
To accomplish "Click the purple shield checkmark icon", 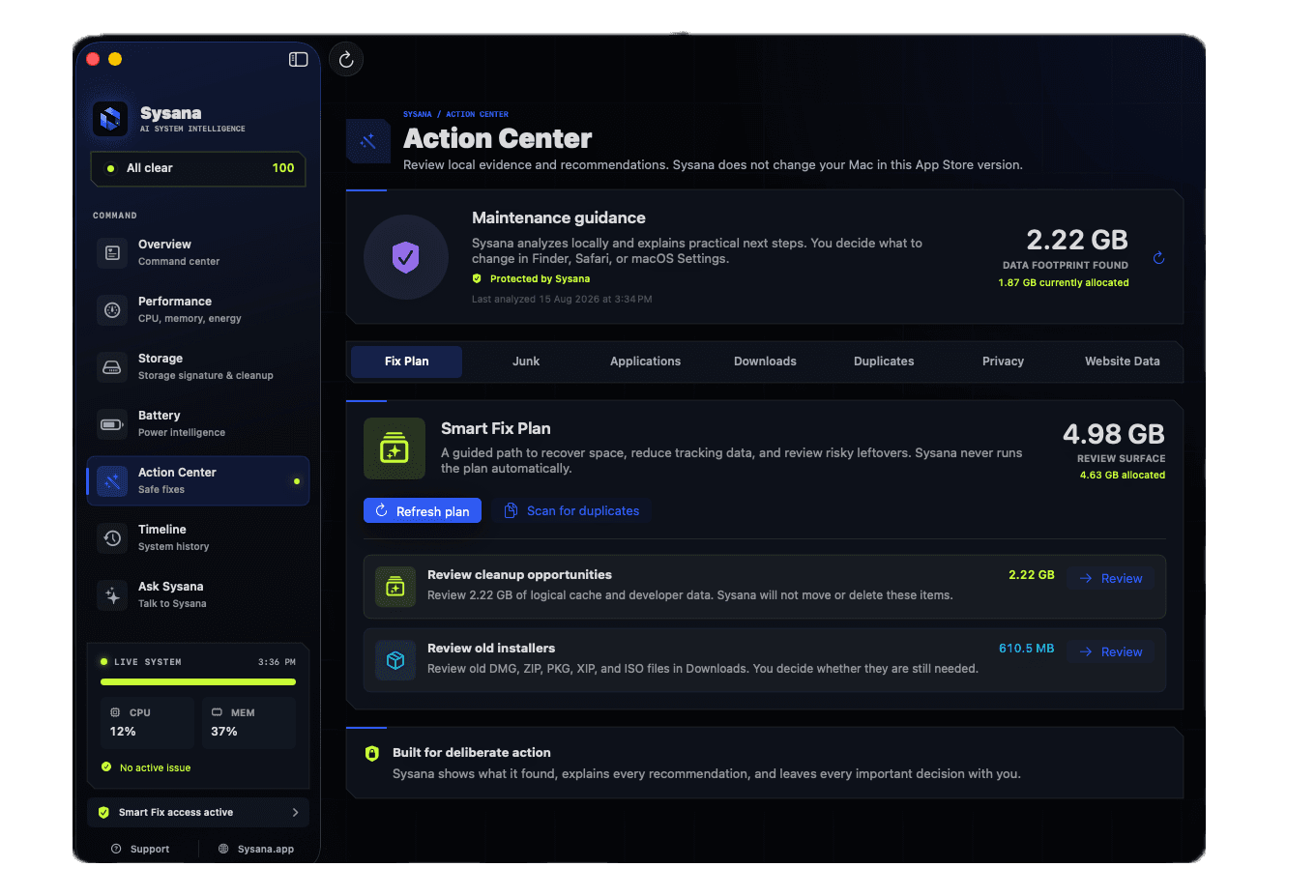I will tap(405, 257).
